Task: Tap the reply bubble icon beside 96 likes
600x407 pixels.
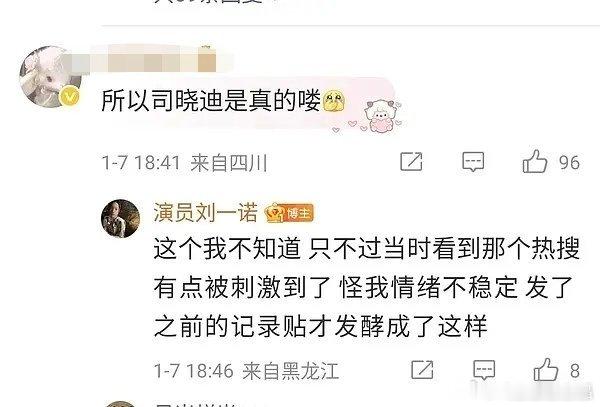Action: (473, 161)
